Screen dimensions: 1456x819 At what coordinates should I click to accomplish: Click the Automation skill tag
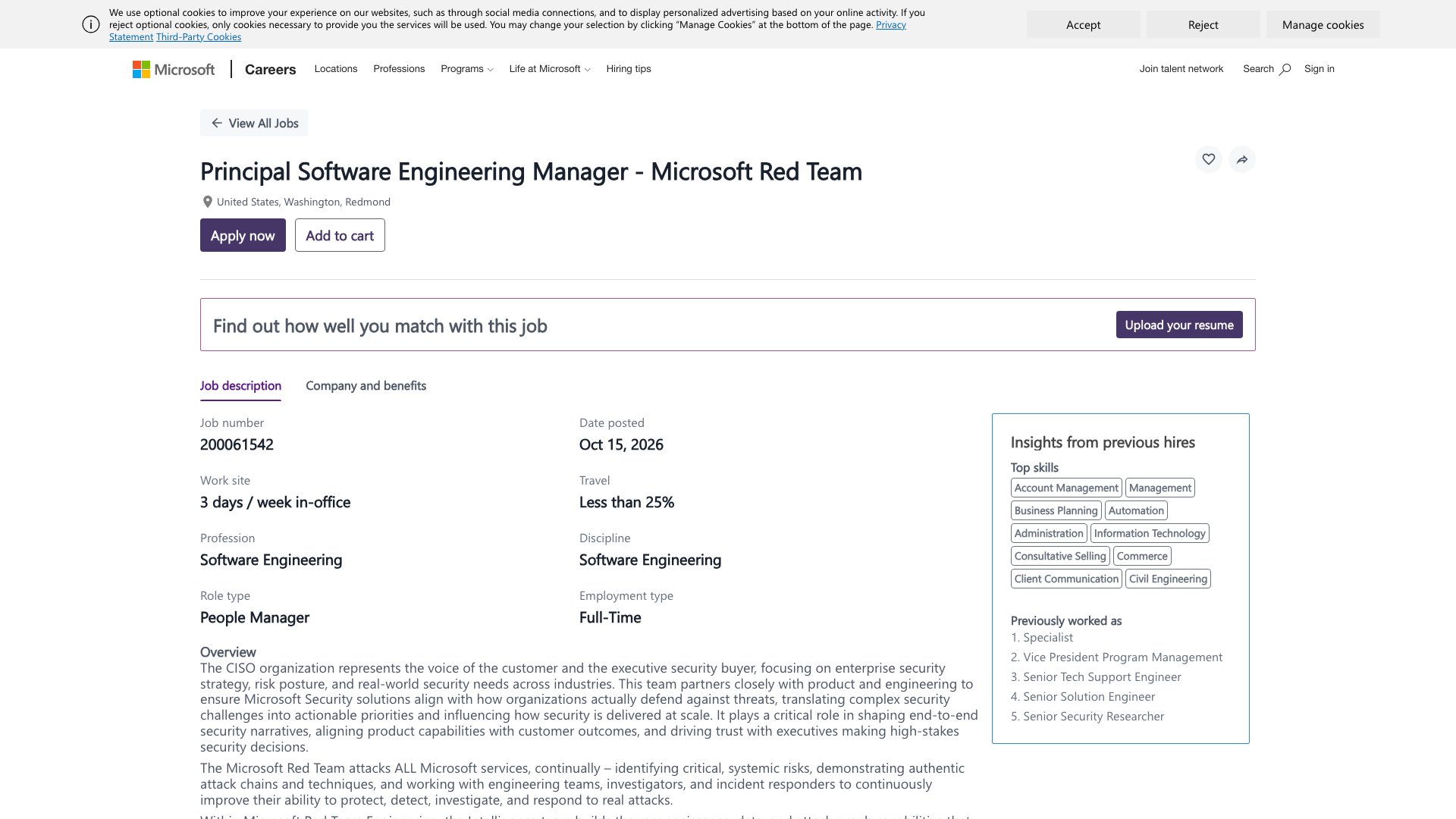pos(1136,510)
